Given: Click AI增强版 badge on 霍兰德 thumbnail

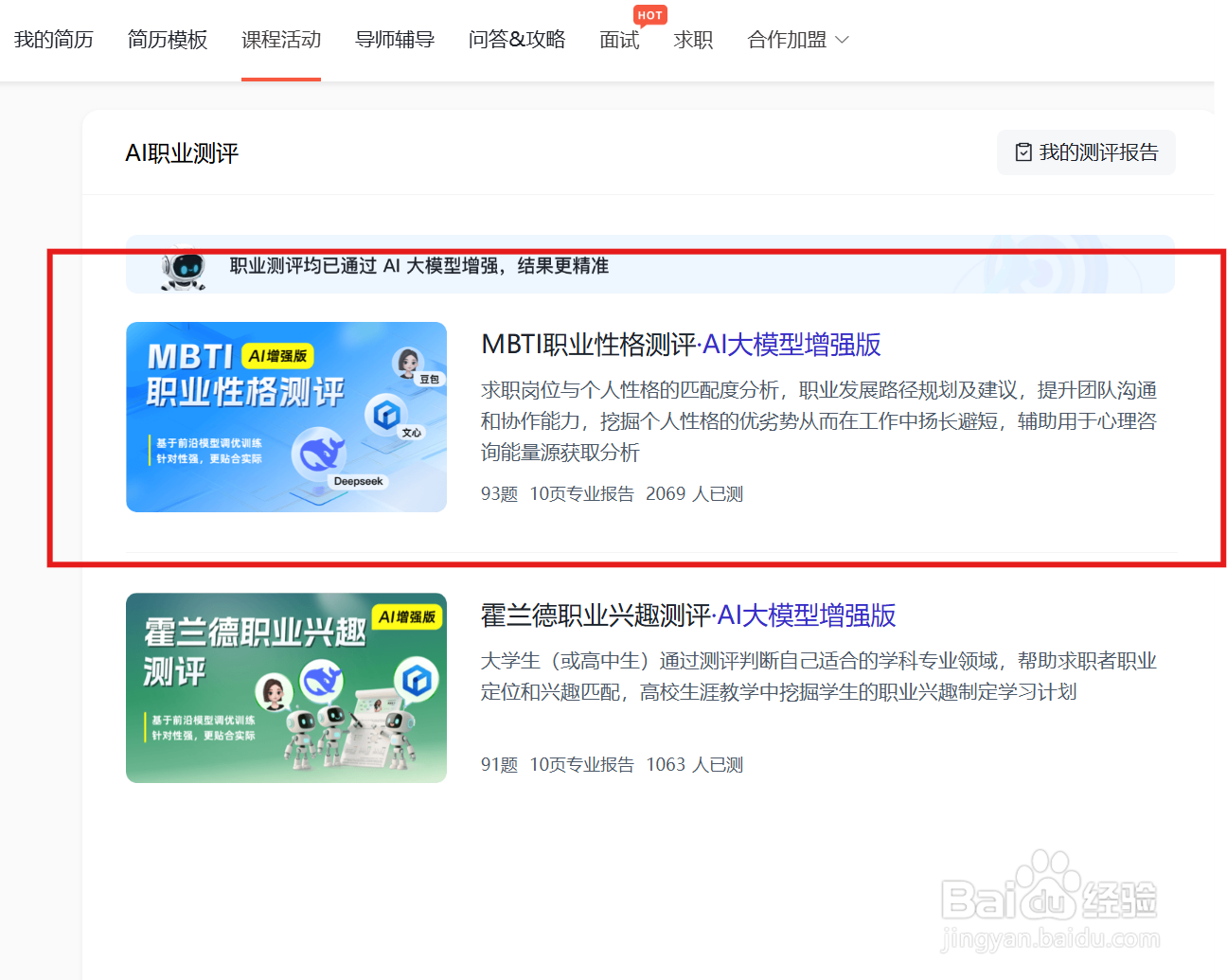Looking at the screenshot, I should pyautogui.click(x=408, y=617).
